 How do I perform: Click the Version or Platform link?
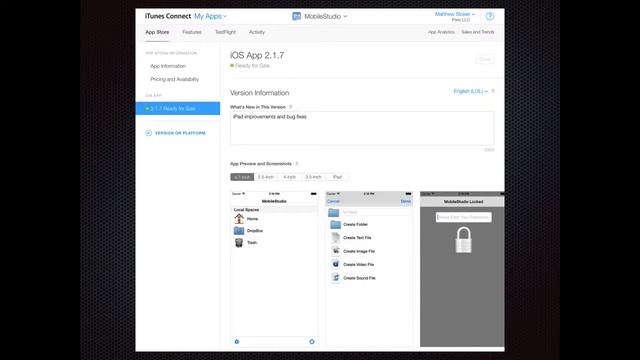(180, 133)
